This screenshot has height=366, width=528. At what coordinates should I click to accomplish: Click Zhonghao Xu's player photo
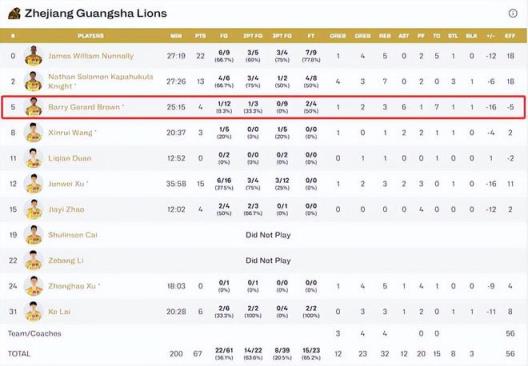[x=33, y=286]
